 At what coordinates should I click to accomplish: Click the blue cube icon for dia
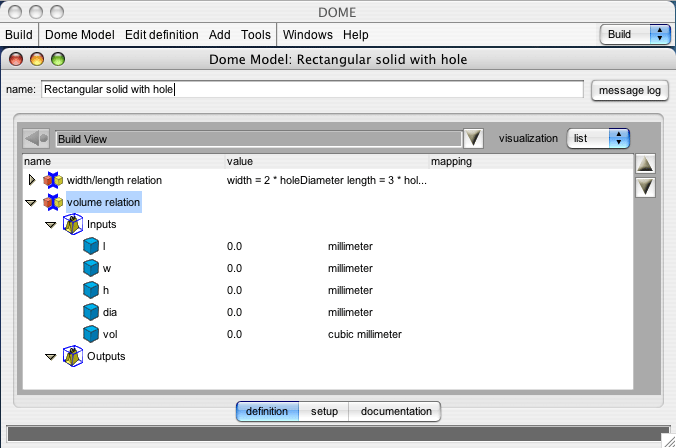pos(91,312)
